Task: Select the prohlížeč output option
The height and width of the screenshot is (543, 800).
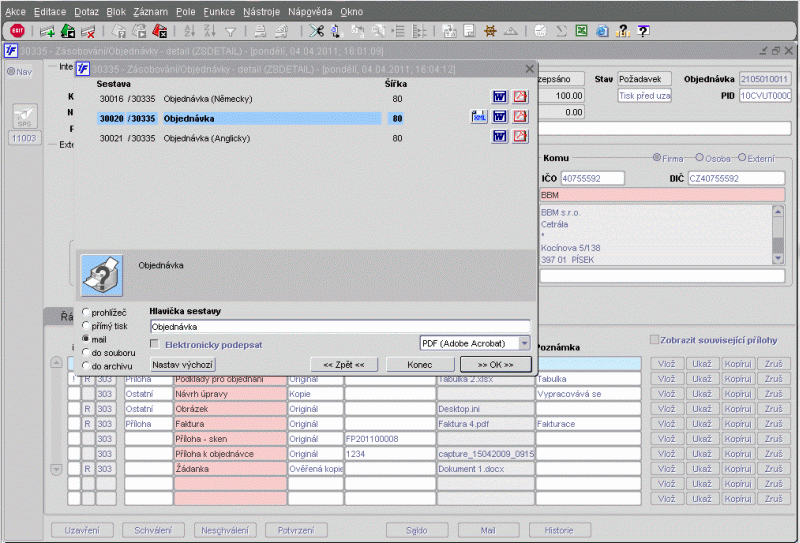Action: pyautogui.click(x=86, y=312)
